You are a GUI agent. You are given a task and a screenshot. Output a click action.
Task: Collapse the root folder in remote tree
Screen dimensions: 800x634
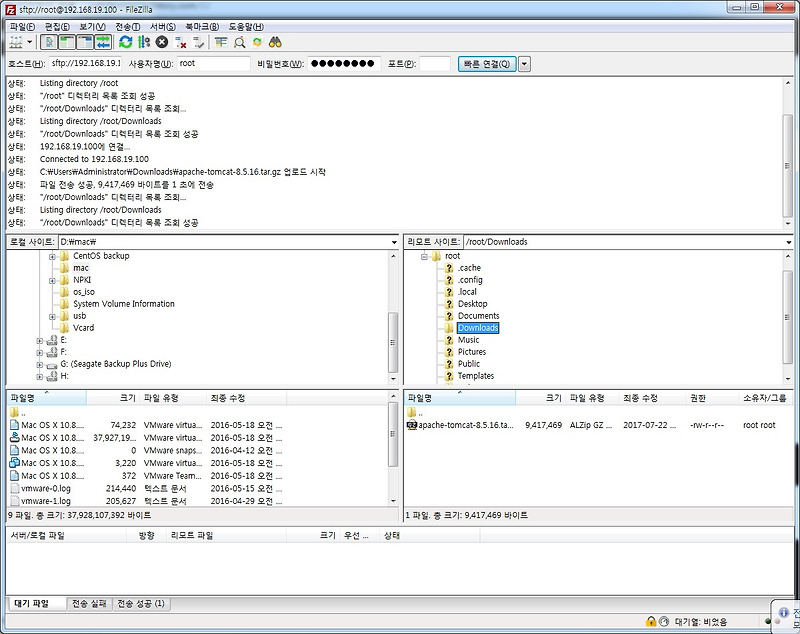(x=424, y=255)
